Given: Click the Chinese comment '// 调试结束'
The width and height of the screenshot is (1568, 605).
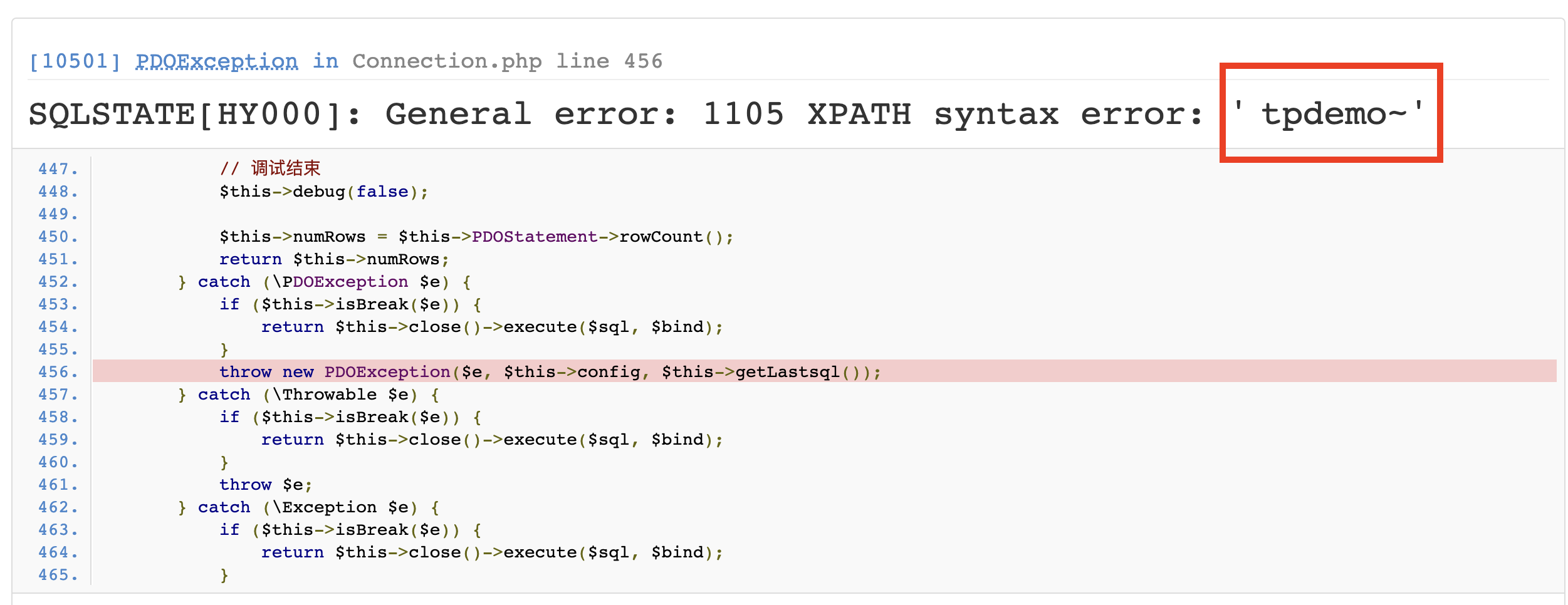Looking at the screenshot, I should [270, 168].
